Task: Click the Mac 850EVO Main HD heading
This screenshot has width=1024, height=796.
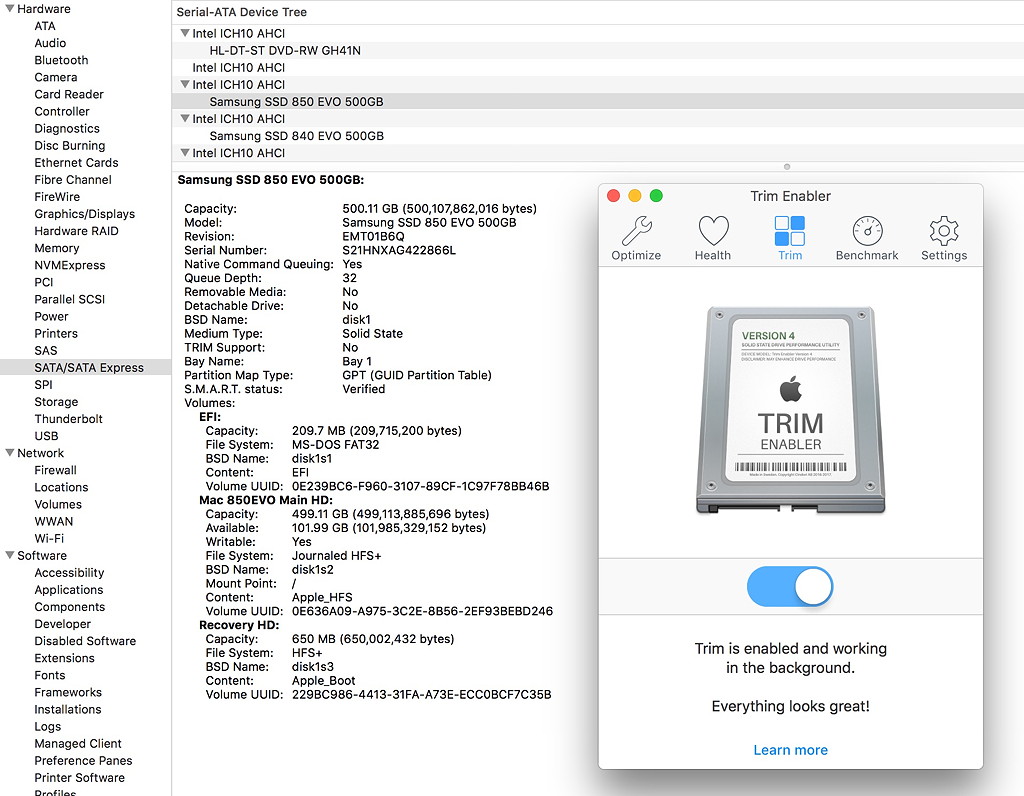Action: point(266,500)
